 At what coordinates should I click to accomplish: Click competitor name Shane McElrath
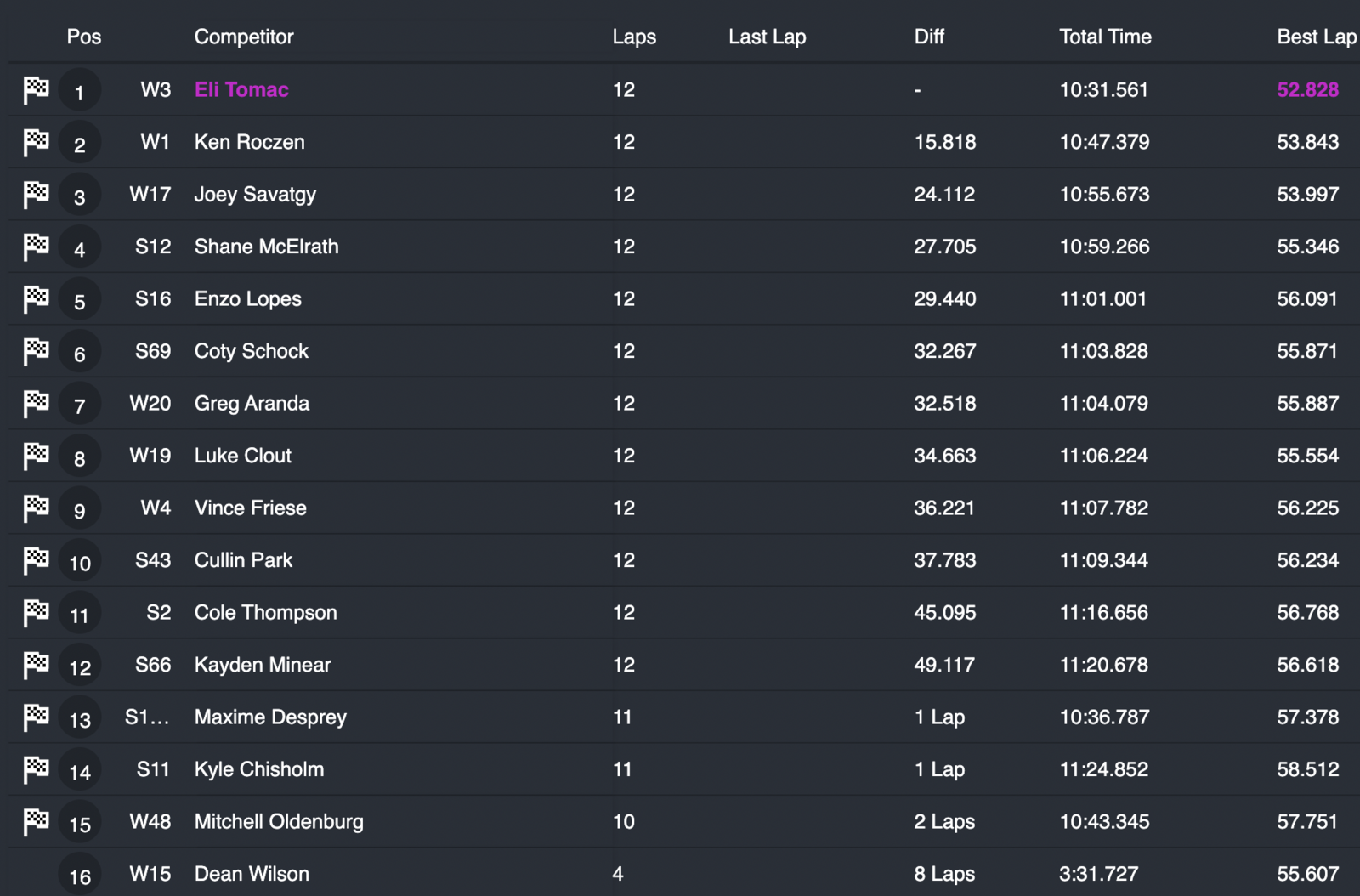[x=266, y=247]
